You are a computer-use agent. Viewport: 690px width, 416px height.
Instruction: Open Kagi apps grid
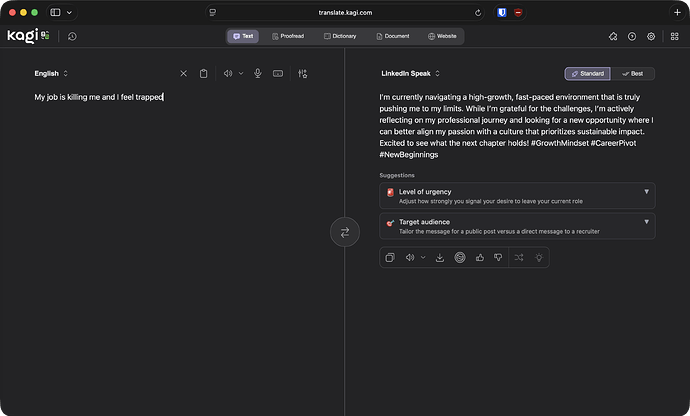click(x=675, y=37)
